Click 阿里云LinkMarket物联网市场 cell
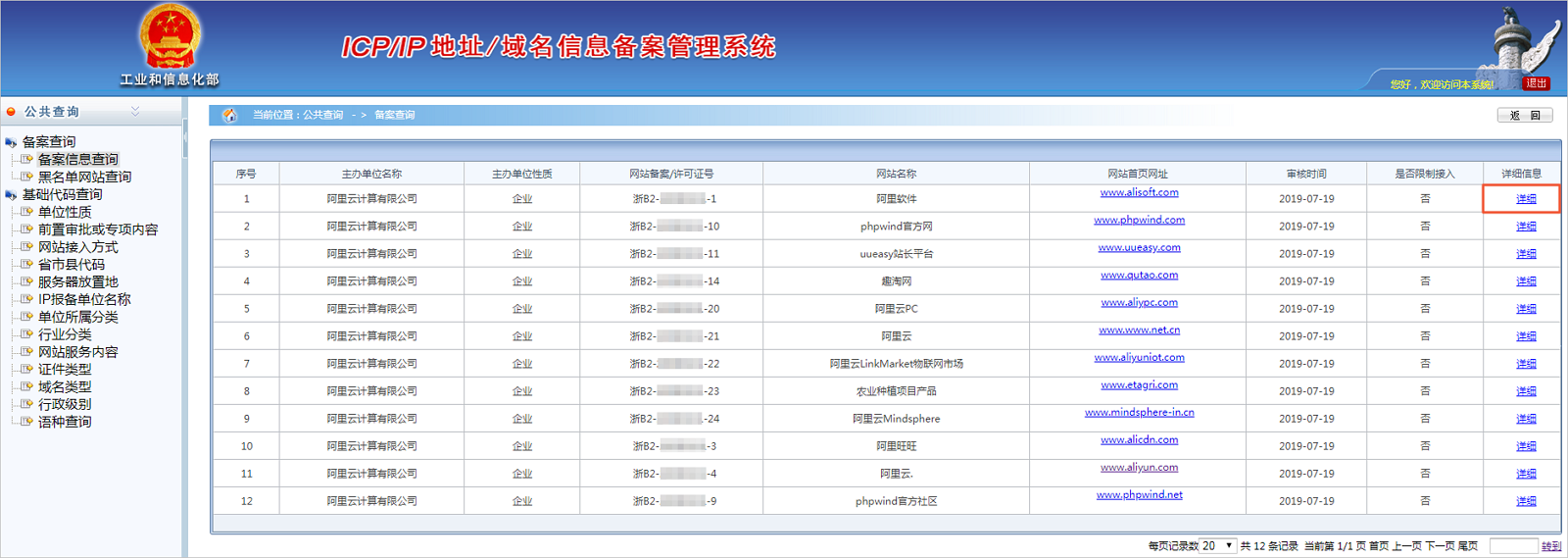The image size is (1568, 558). pos(896,364)
